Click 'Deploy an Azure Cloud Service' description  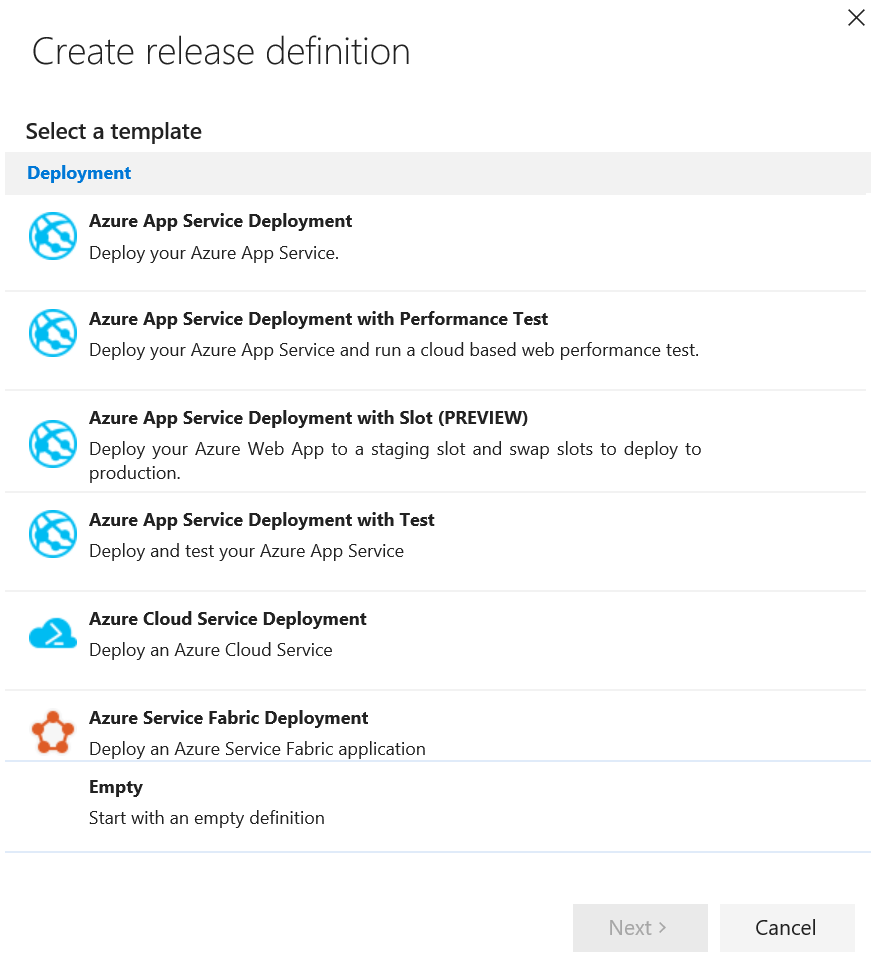coord(210,649)
